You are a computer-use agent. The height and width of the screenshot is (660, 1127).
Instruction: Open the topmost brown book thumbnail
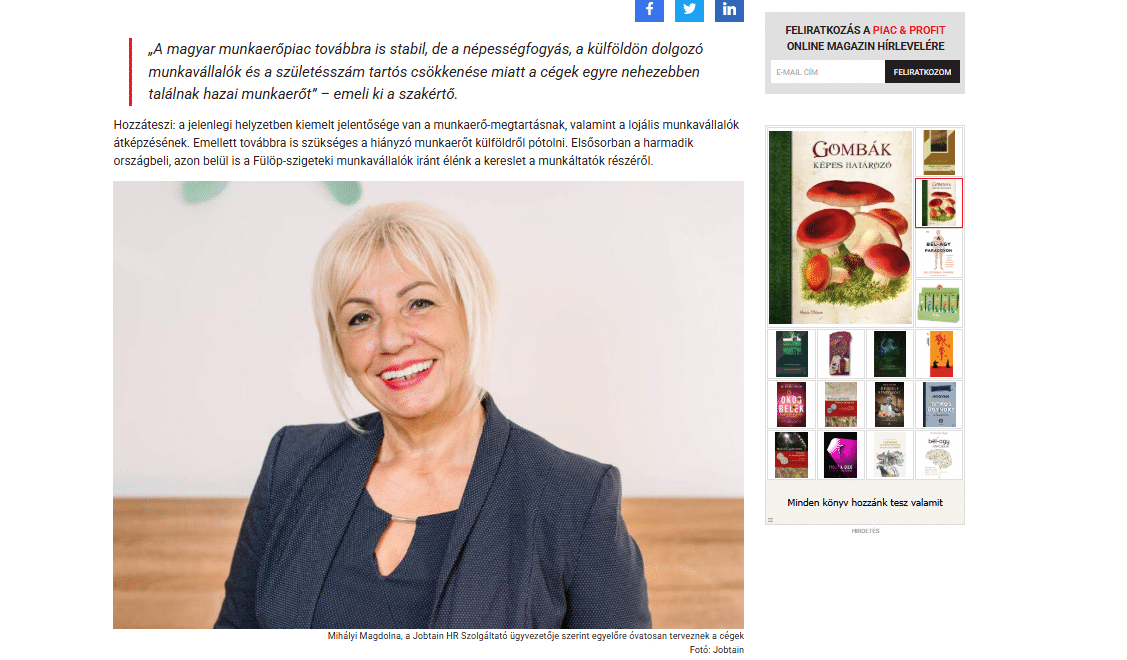939,152
